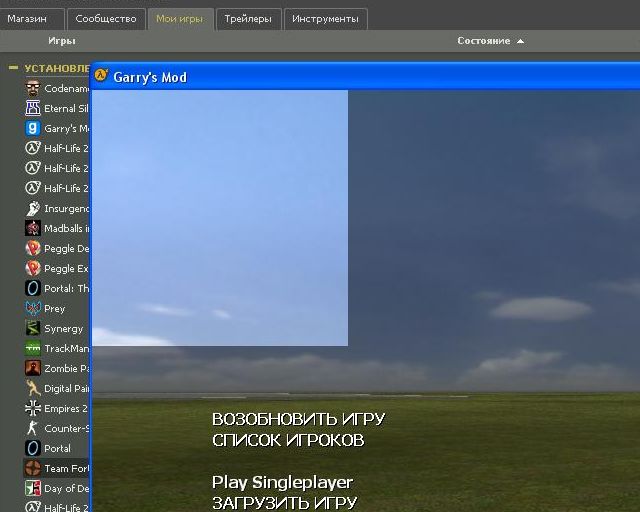640x512 pixels.
Task: Click Play Singleplayer in game menu
Action: click(282, 483)
